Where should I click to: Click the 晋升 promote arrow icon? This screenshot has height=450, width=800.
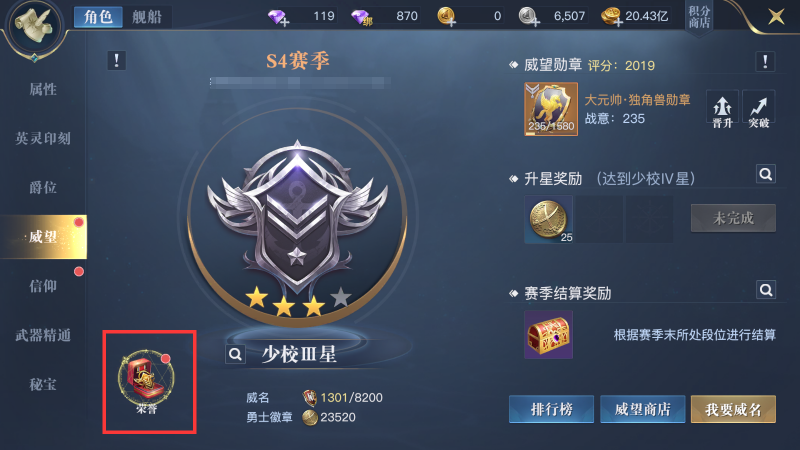[x=722, y=109]
